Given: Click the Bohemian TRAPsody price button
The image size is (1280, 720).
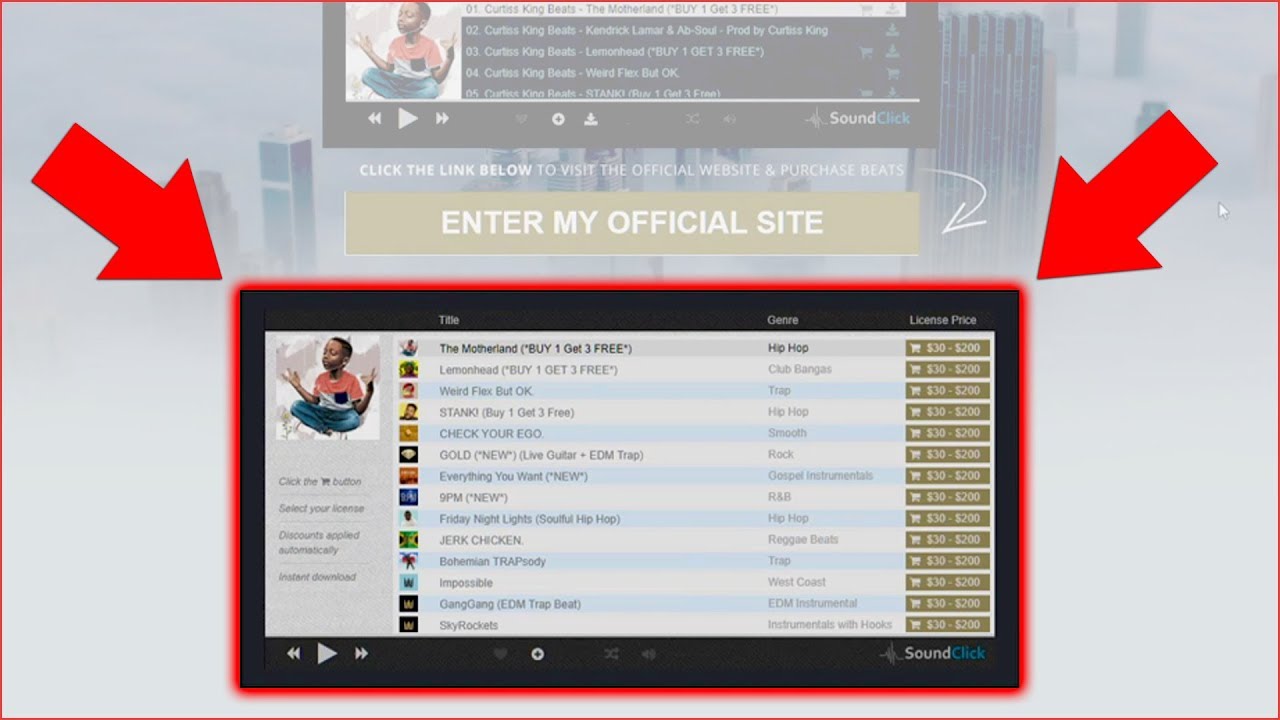Looking at the screenshot, I should 948,561.
